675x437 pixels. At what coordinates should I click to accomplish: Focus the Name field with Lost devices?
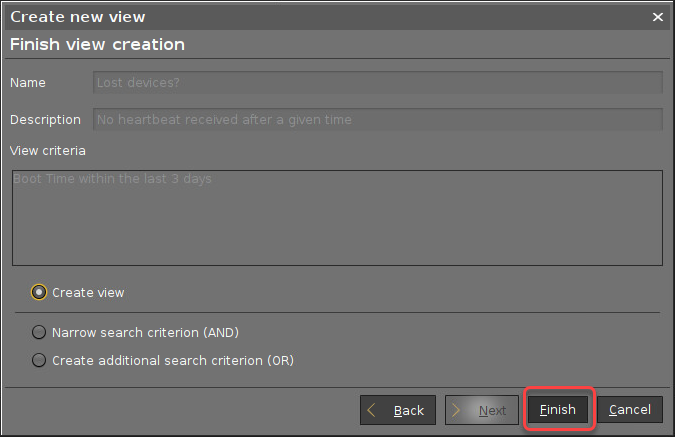[377, 84]
